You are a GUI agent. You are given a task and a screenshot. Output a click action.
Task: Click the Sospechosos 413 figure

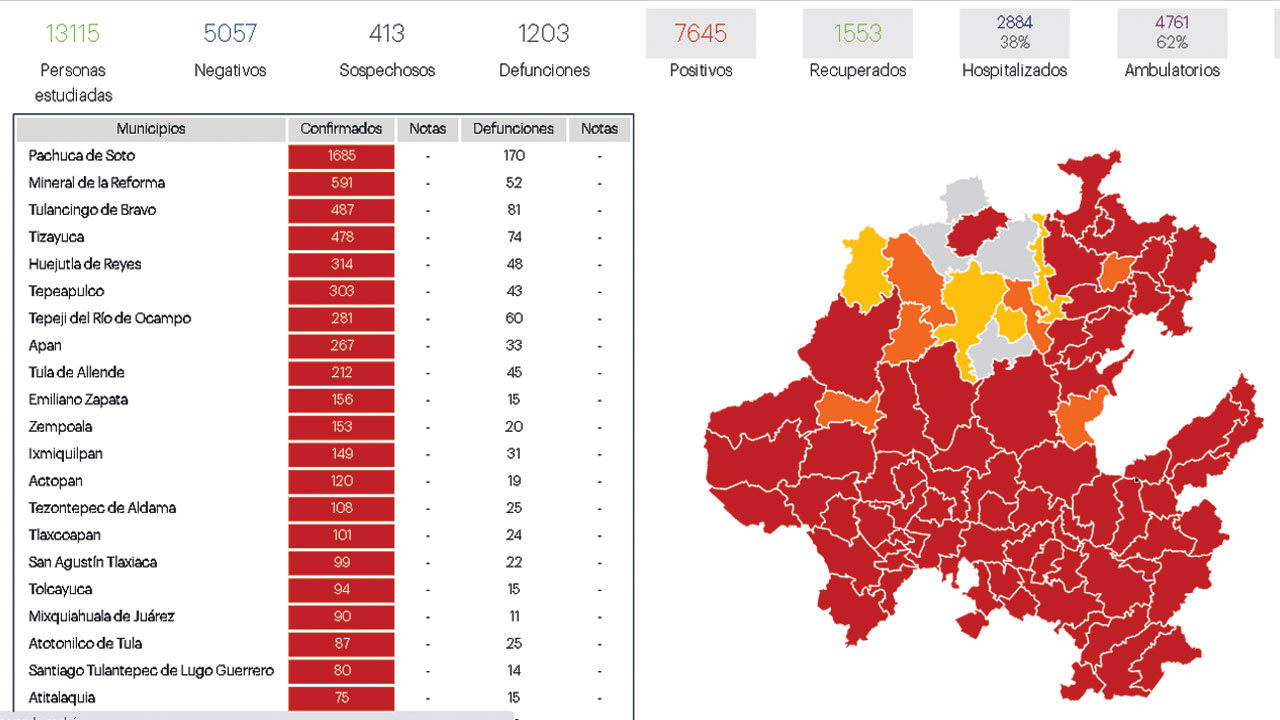(386, 33)
